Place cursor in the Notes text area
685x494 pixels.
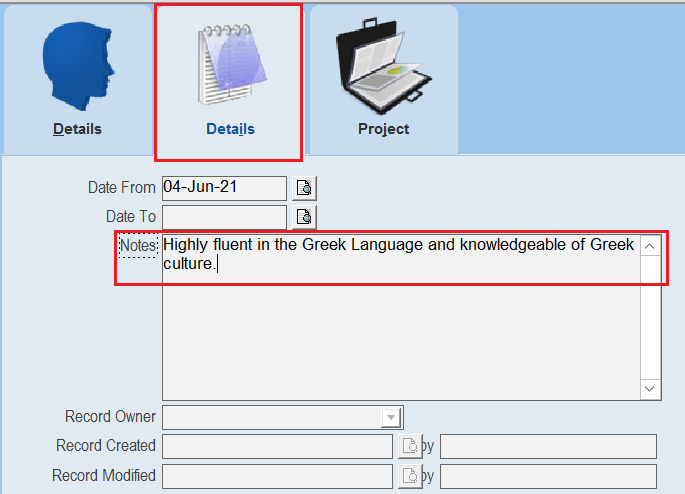point(401,317)
